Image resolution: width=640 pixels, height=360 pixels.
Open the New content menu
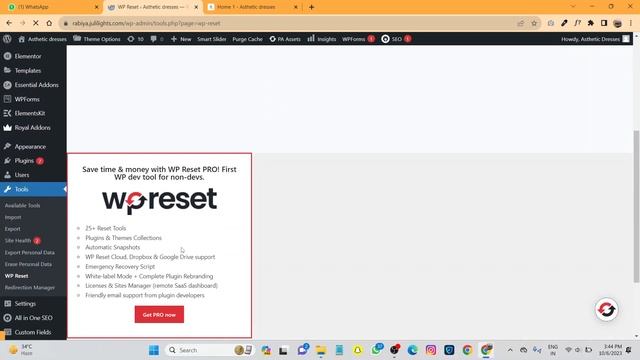(x=181, y=39)
